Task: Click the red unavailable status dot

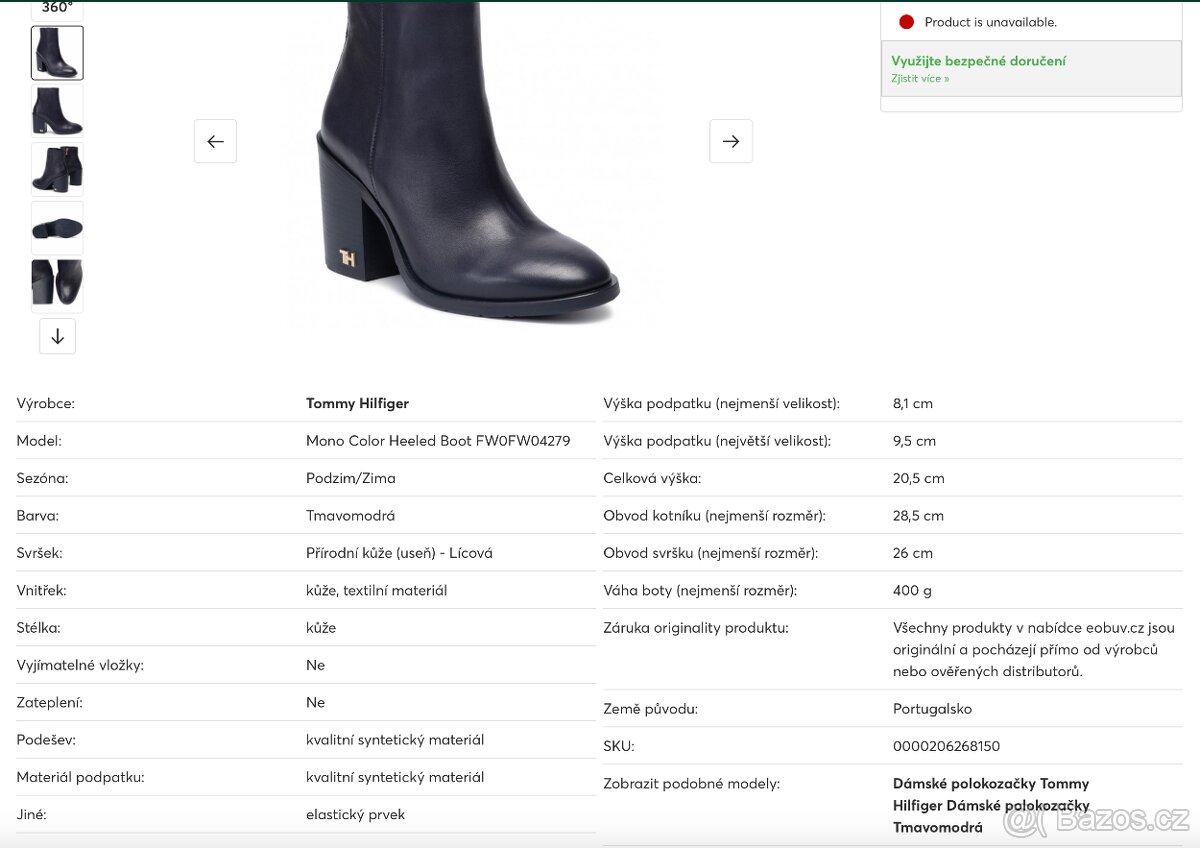Action: coord(906,22)
